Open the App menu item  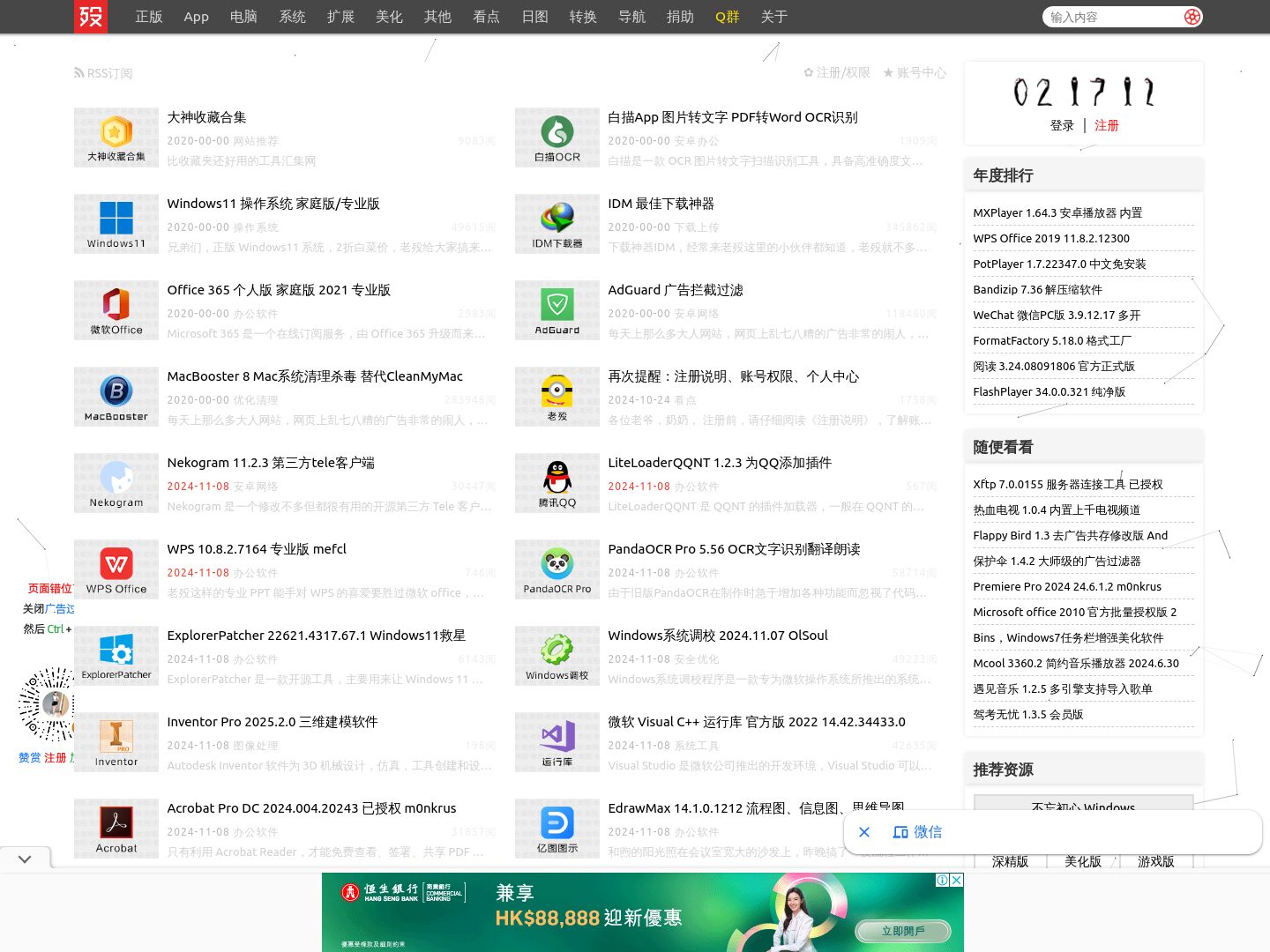click(197, 17)
